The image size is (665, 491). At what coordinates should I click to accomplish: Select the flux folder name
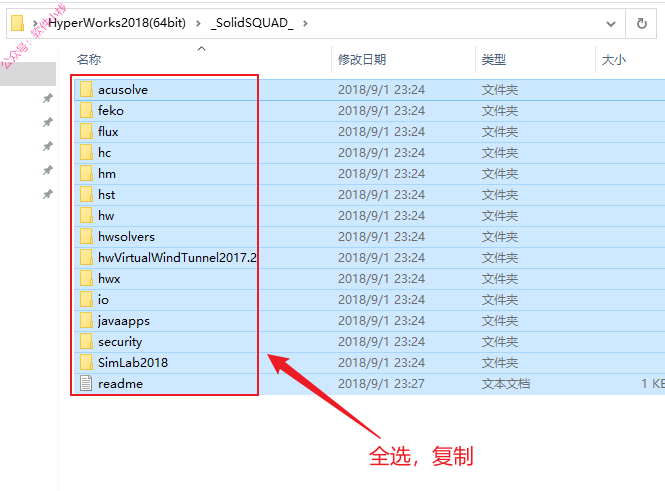click(x=108, y=131)
